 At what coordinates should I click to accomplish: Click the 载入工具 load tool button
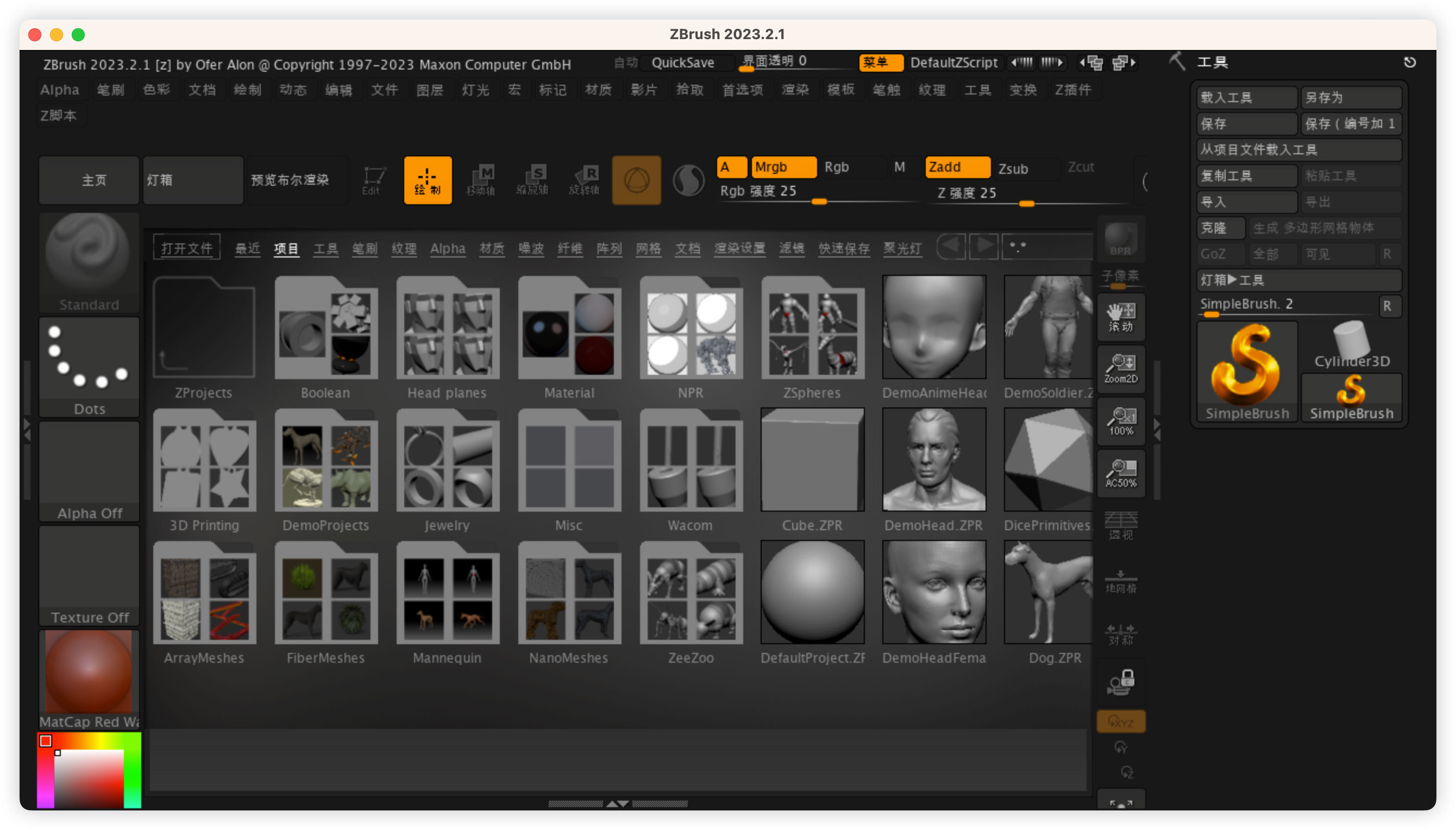[x=1247, y=97]
